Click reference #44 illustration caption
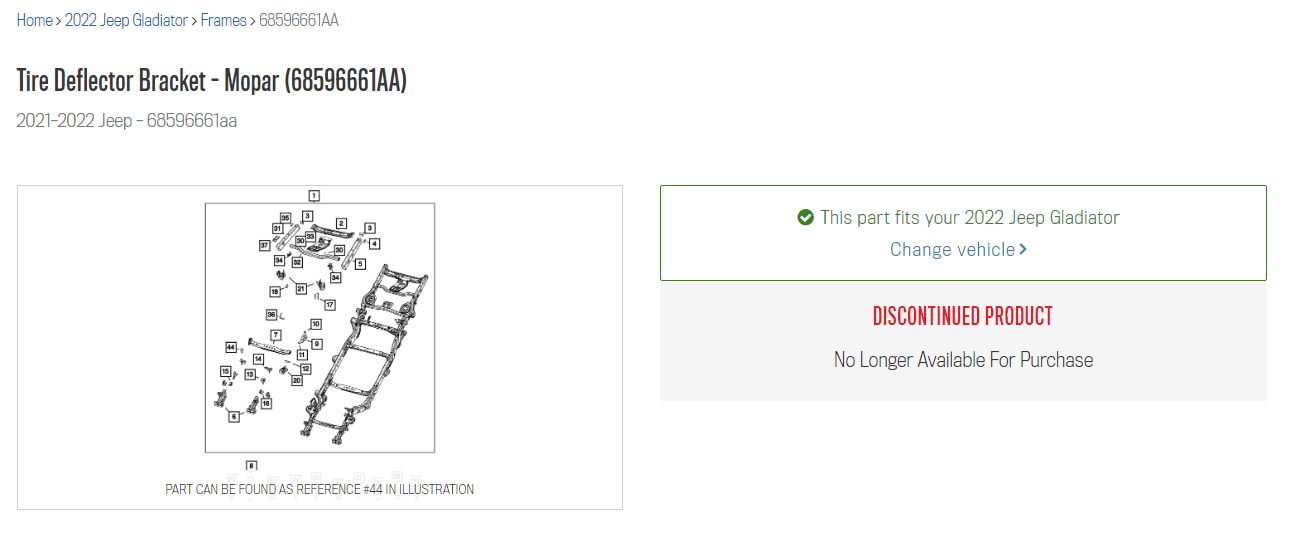 [320, 489]
